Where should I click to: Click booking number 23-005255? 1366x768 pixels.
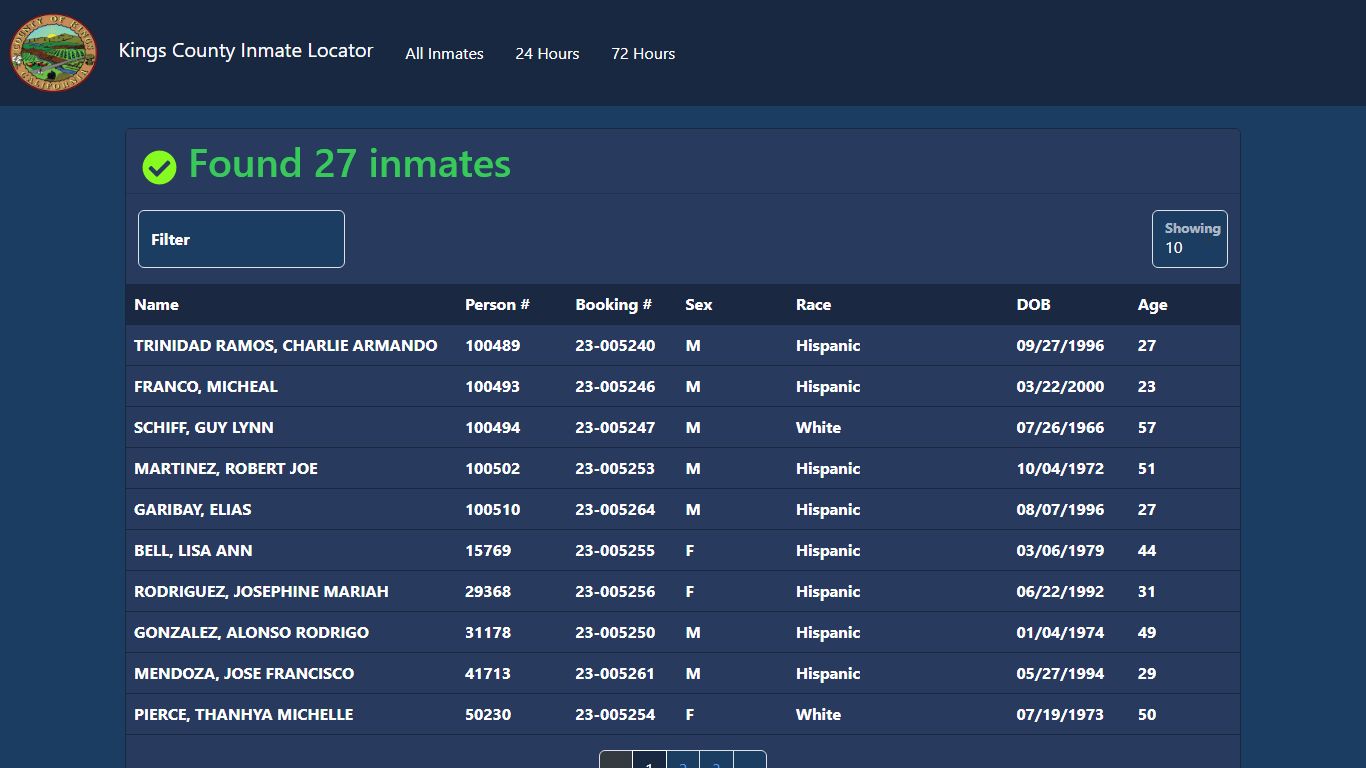[615, 551]
